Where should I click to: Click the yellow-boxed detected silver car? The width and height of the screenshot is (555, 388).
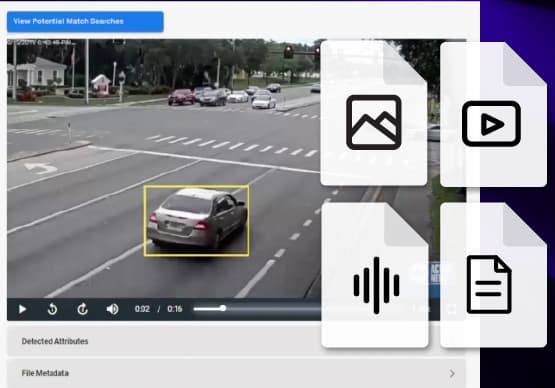[x=196, y=220]
